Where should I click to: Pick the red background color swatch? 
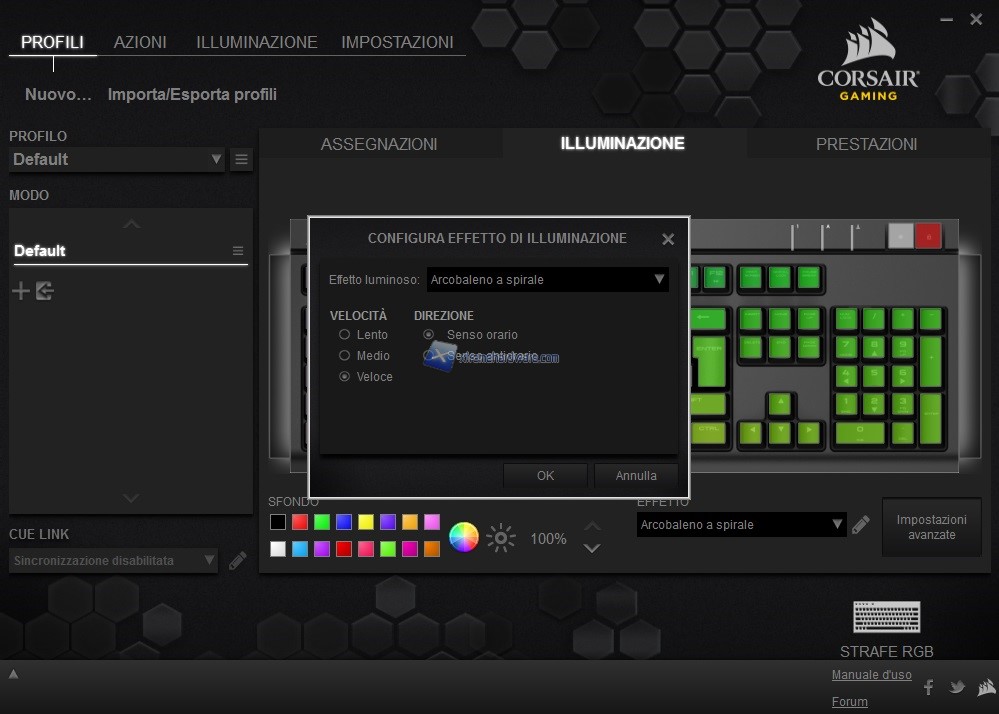[x=299, y=522]
